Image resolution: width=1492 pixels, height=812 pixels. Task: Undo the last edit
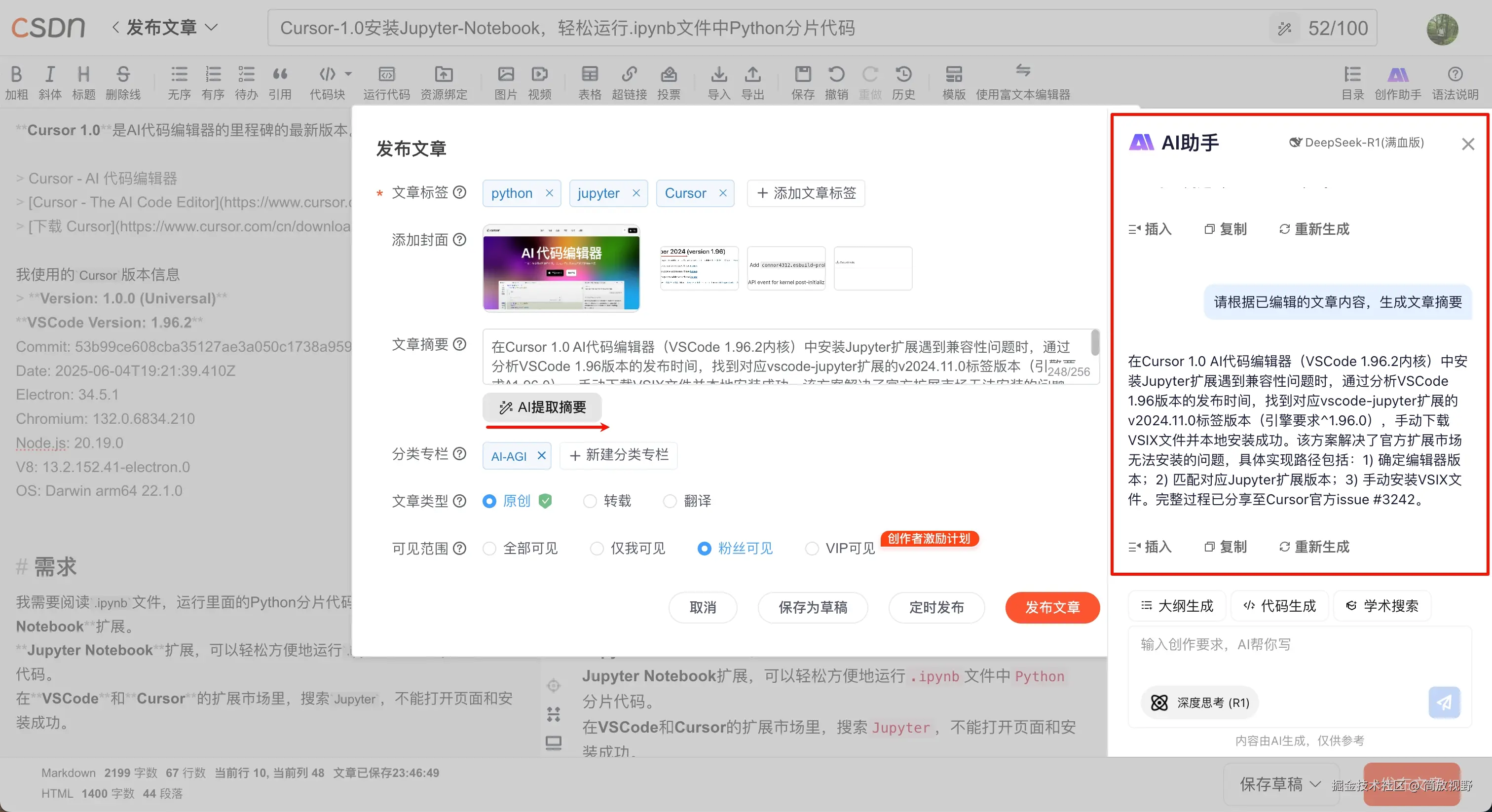point(836,81)
